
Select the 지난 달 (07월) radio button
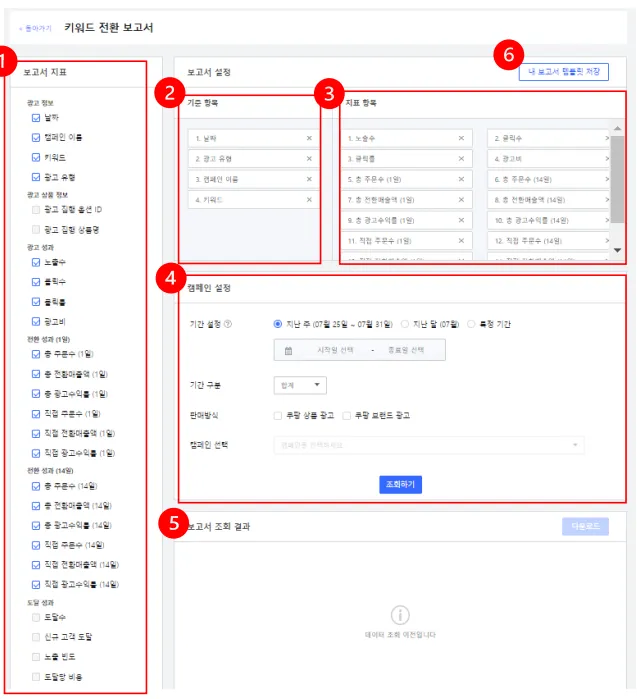point(404,324)
